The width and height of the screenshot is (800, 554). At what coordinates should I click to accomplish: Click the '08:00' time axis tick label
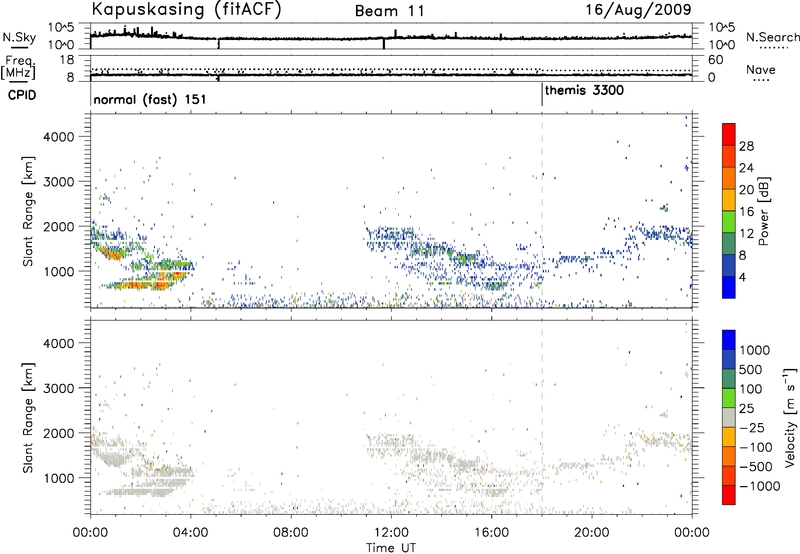[x=291, y=533]
